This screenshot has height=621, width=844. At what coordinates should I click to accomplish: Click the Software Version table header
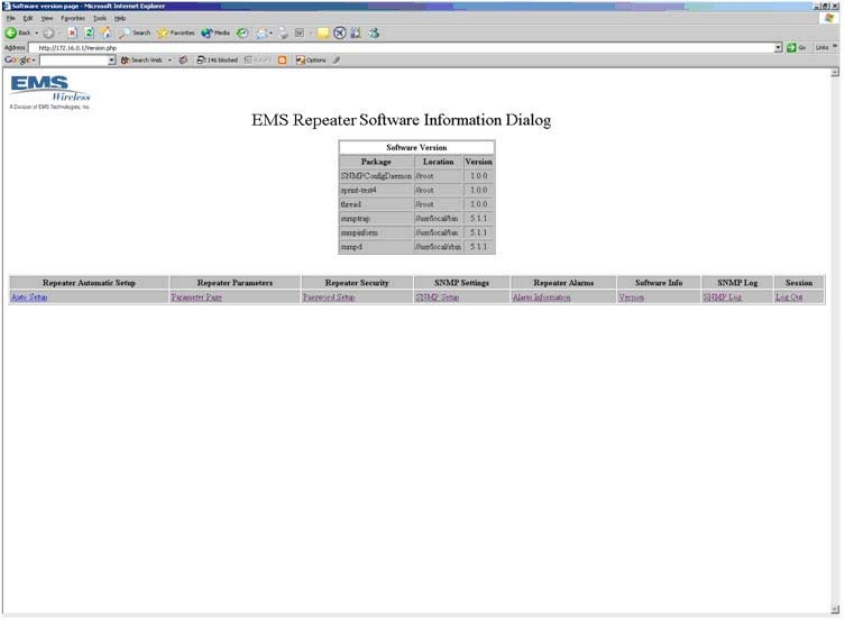pos(417,147)
